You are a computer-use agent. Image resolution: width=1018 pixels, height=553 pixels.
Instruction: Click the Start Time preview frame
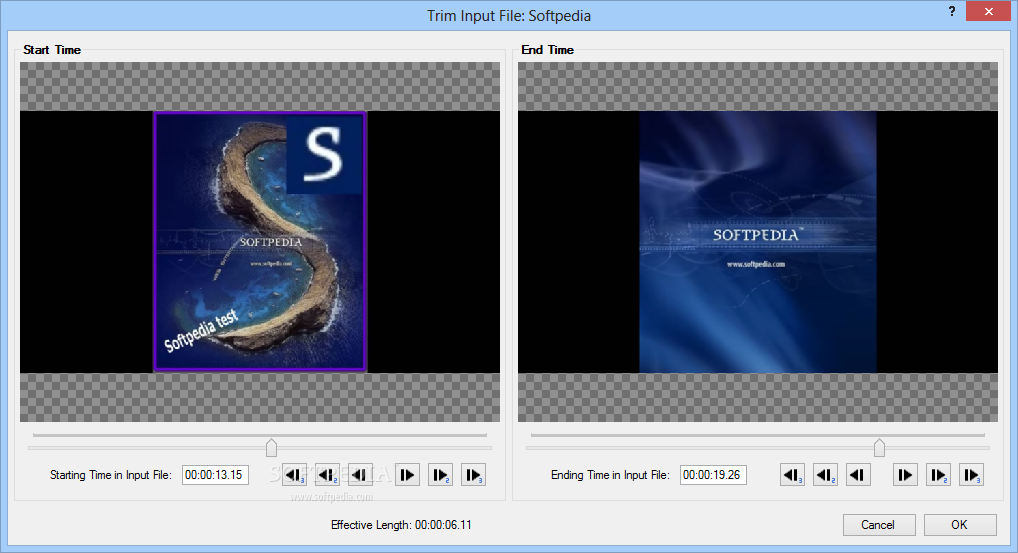tap(260, 241)
